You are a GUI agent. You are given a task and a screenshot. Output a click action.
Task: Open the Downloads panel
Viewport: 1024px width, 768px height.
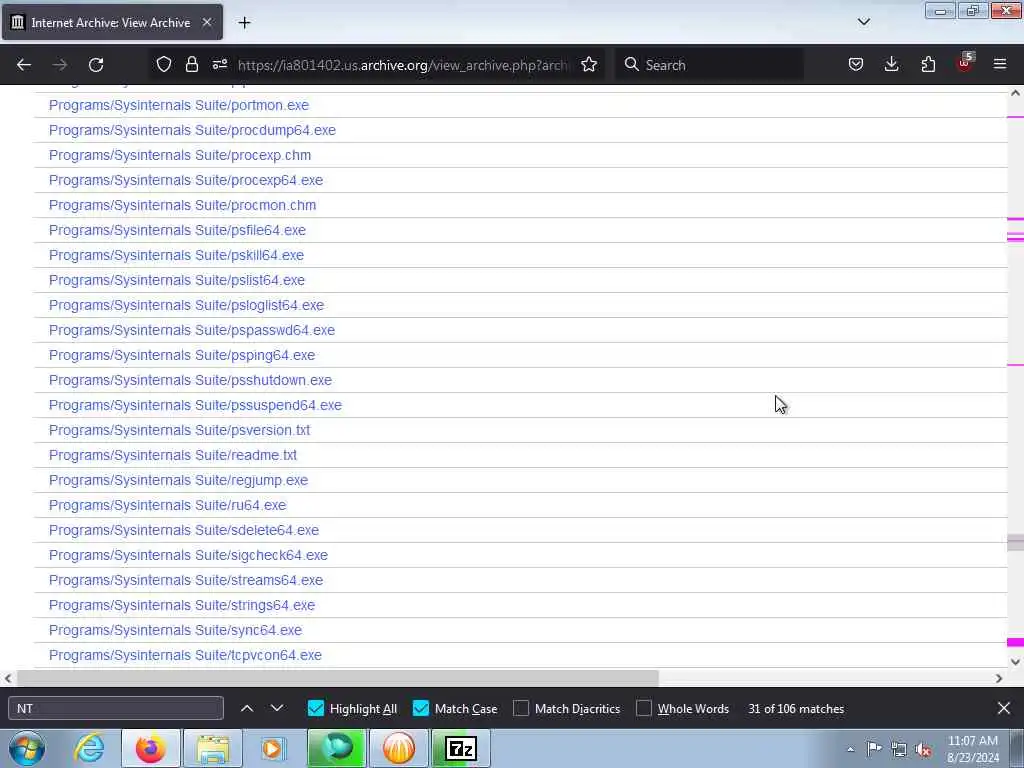(x=891, y=65)
